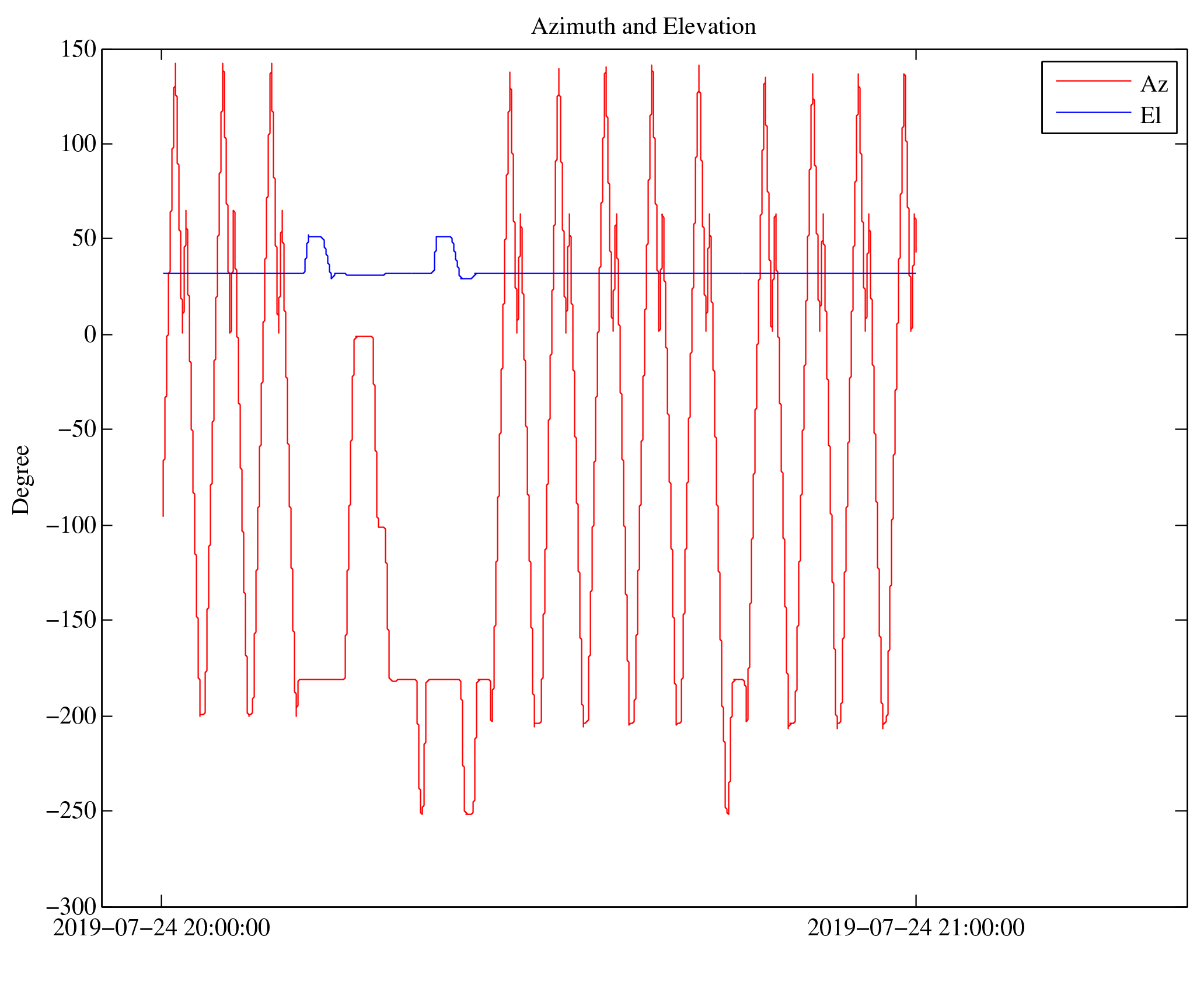Screen dimensions: 1204x982
Task: Click the Az legend label
Action: tap(1154, 85)
